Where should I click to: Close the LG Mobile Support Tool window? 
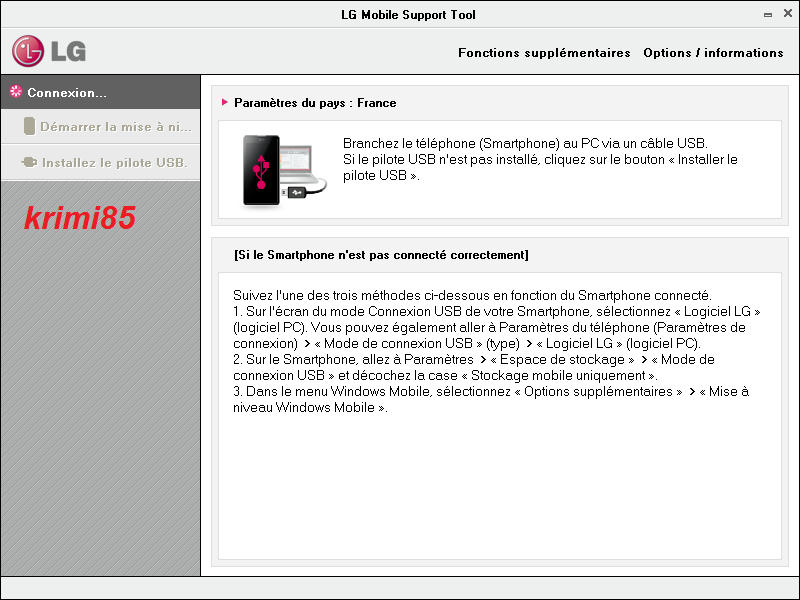click(x=788, y=14)
